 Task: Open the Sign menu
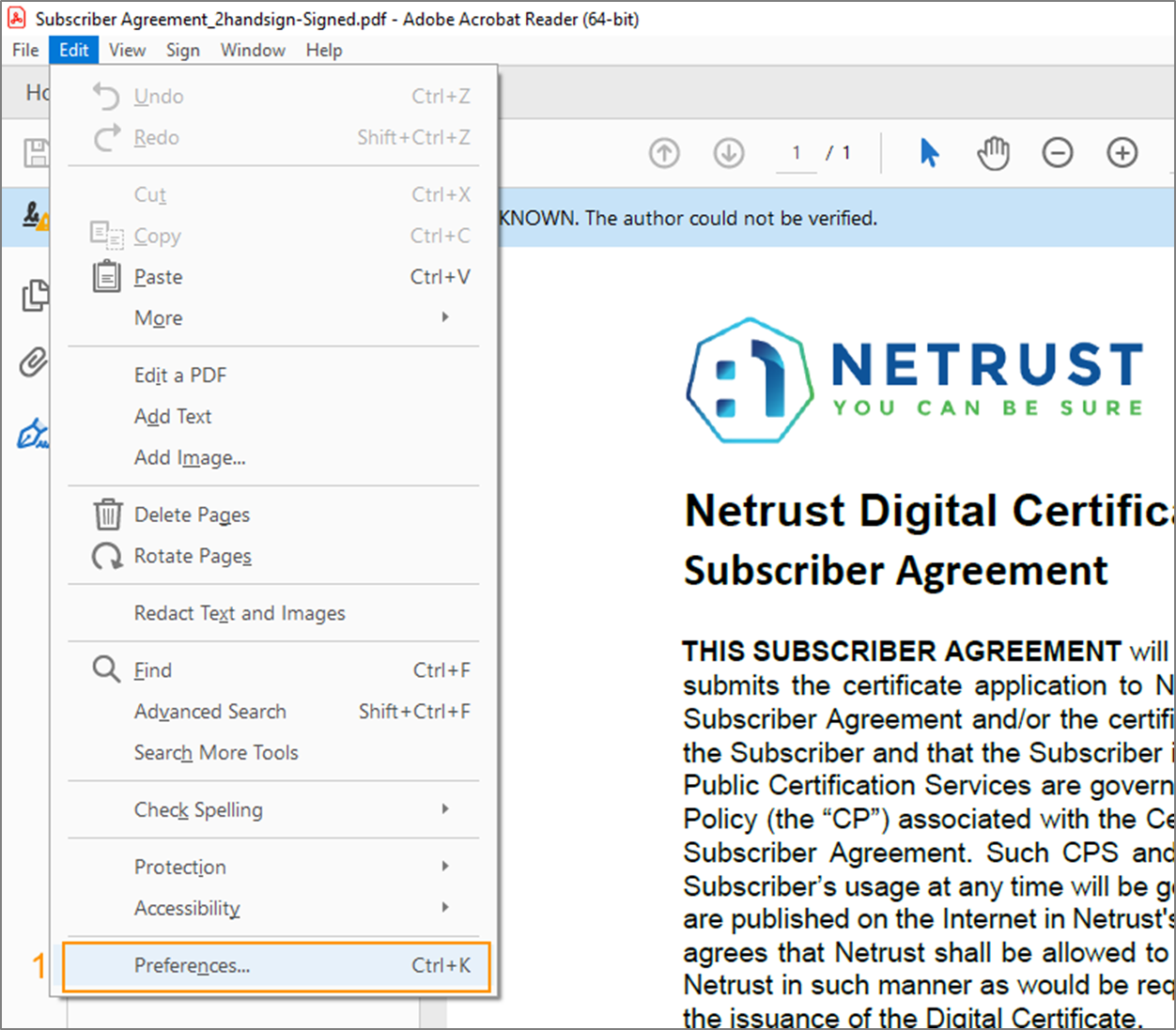[183, 50]
